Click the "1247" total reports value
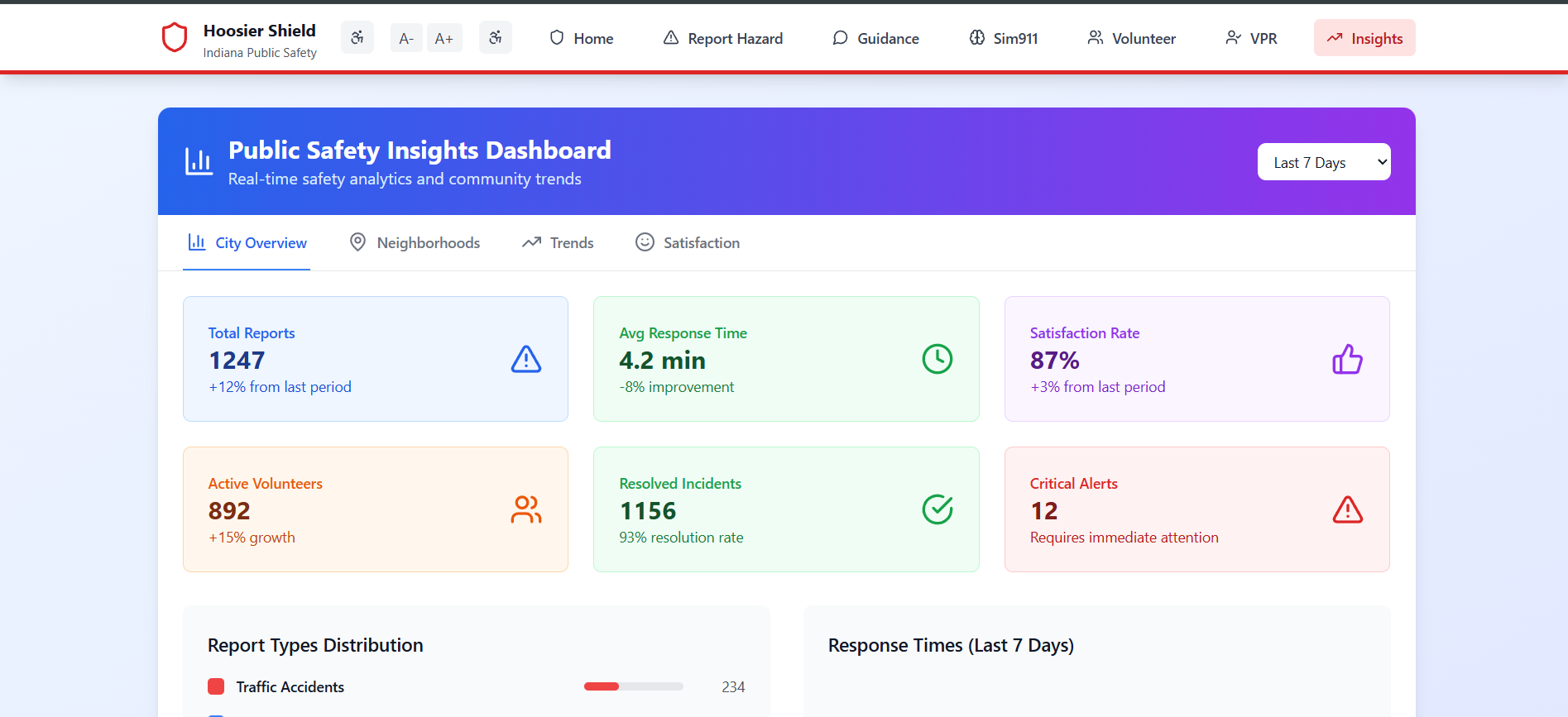Viewport: 1568px width, 717px height. [237, 361]
